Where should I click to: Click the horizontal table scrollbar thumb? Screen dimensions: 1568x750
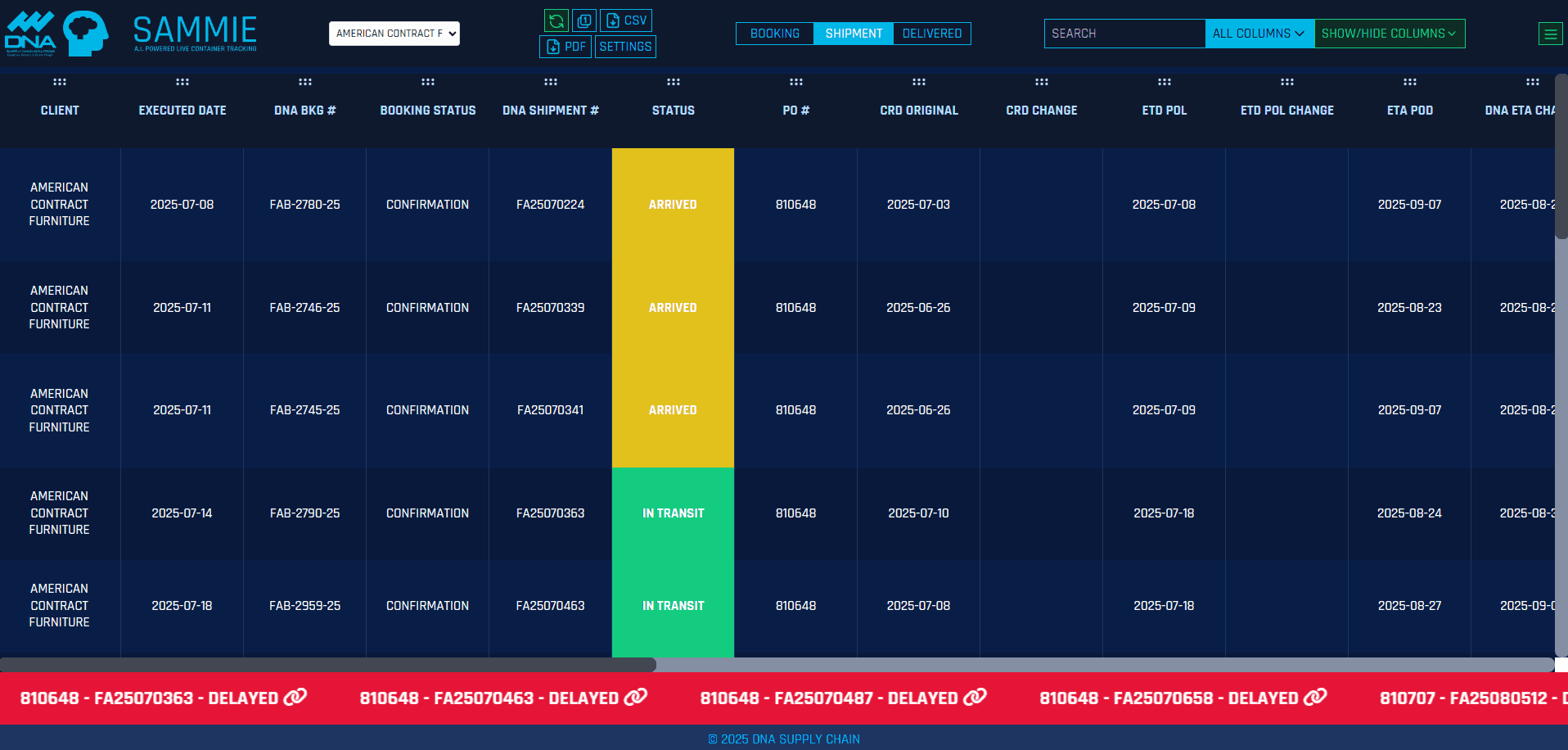(x=328, y=665)
